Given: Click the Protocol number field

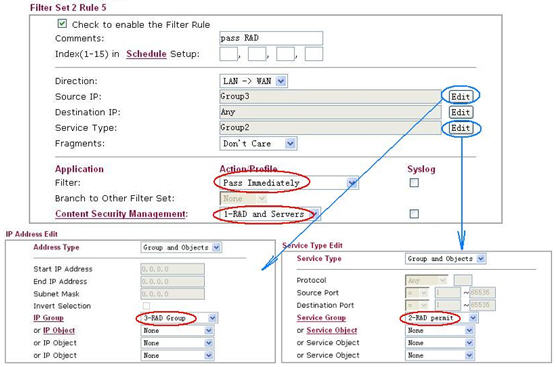Looking at the screenshot, I should pyautogui.click(x=463, y=280).
